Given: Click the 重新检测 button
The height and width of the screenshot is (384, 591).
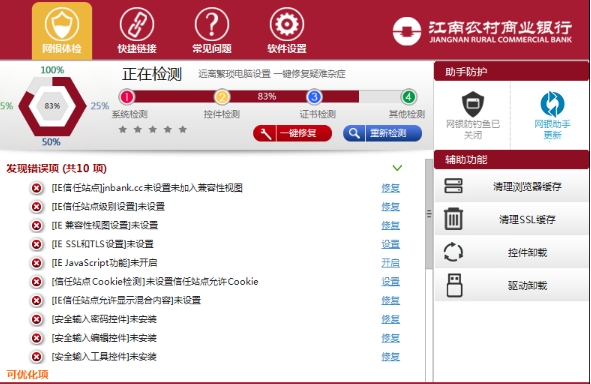Looking at the screenshot, I should [x=382, y=133].
